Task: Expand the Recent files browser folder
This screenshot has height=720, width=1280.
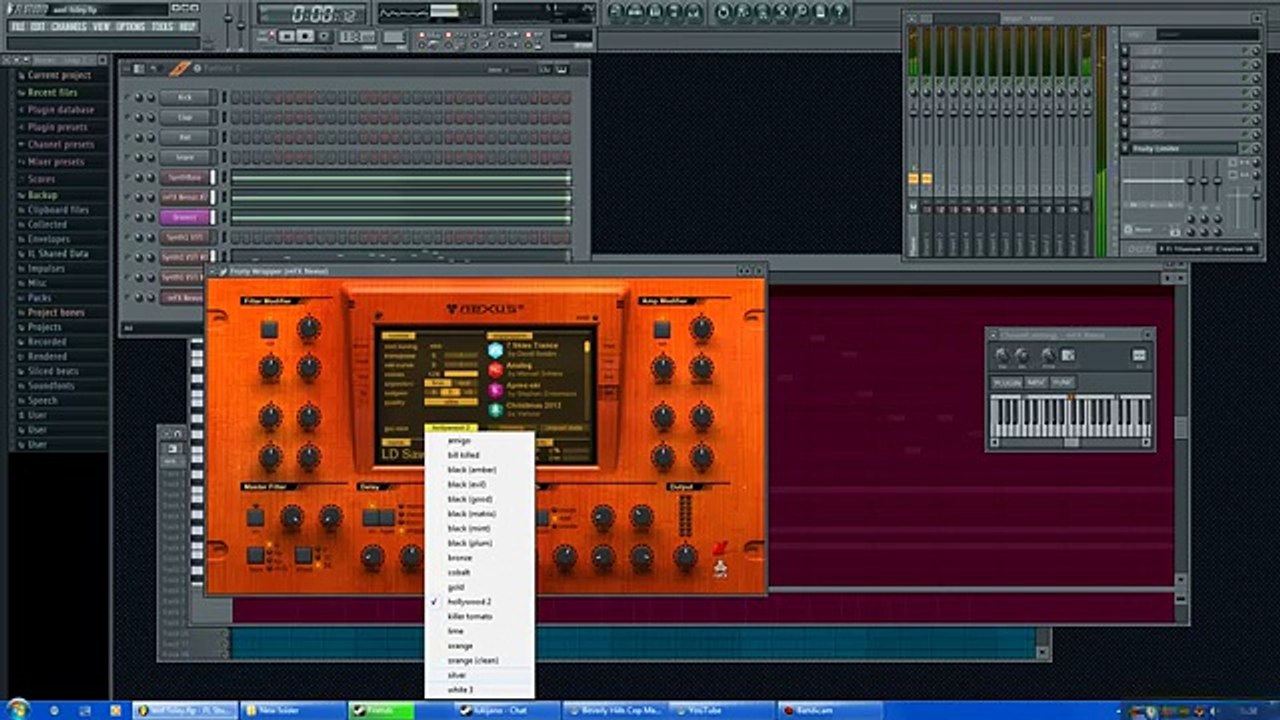Action: coord(52,93)
